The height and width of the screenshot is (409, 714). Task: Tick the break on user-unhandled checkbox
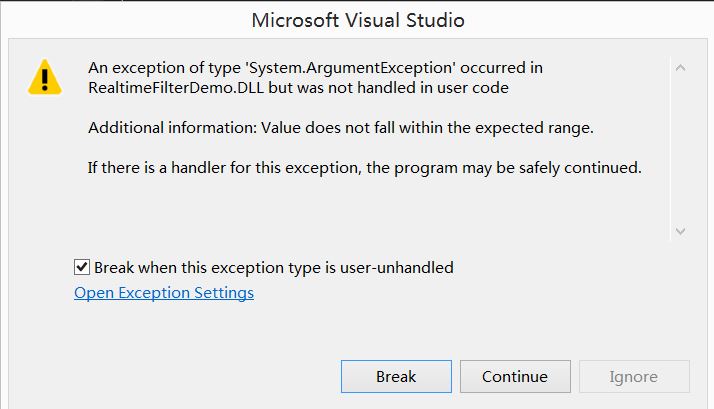82,267
